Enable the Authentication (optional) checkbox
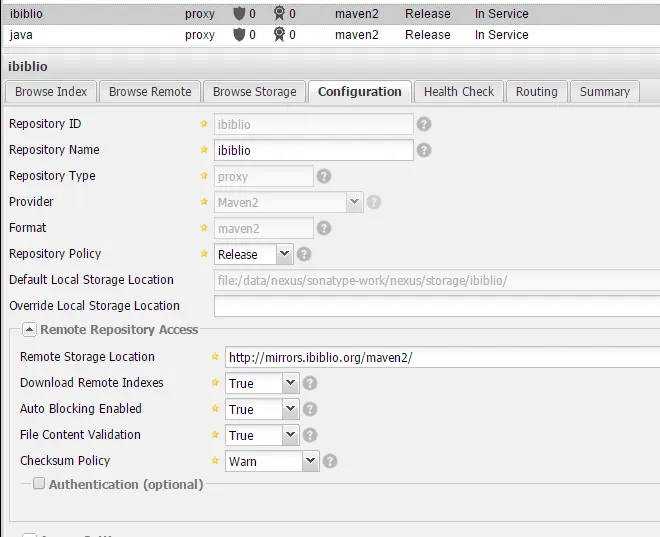This screenshot has height=537, width=660. 39,484
